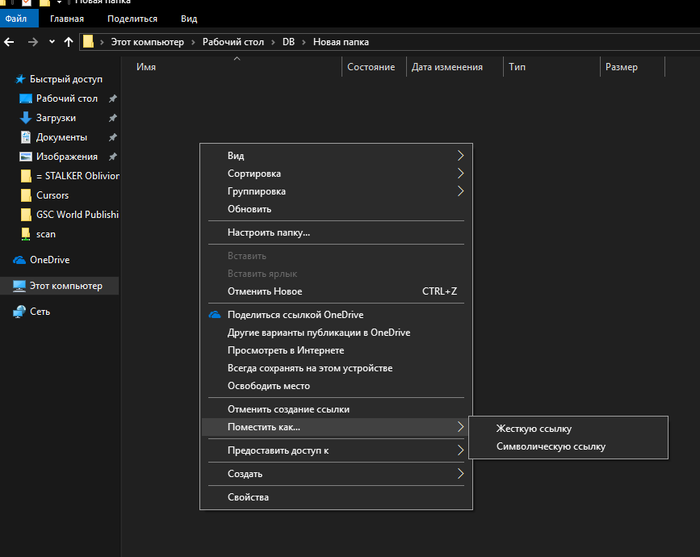Open Быстрый доступ via its star icon

[19, 79]
